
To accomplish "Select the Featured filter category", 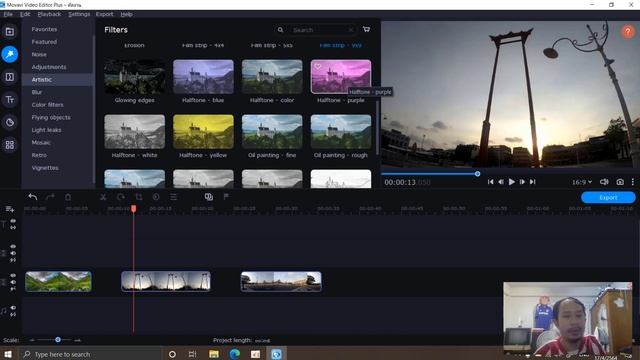I will [44, 42].
